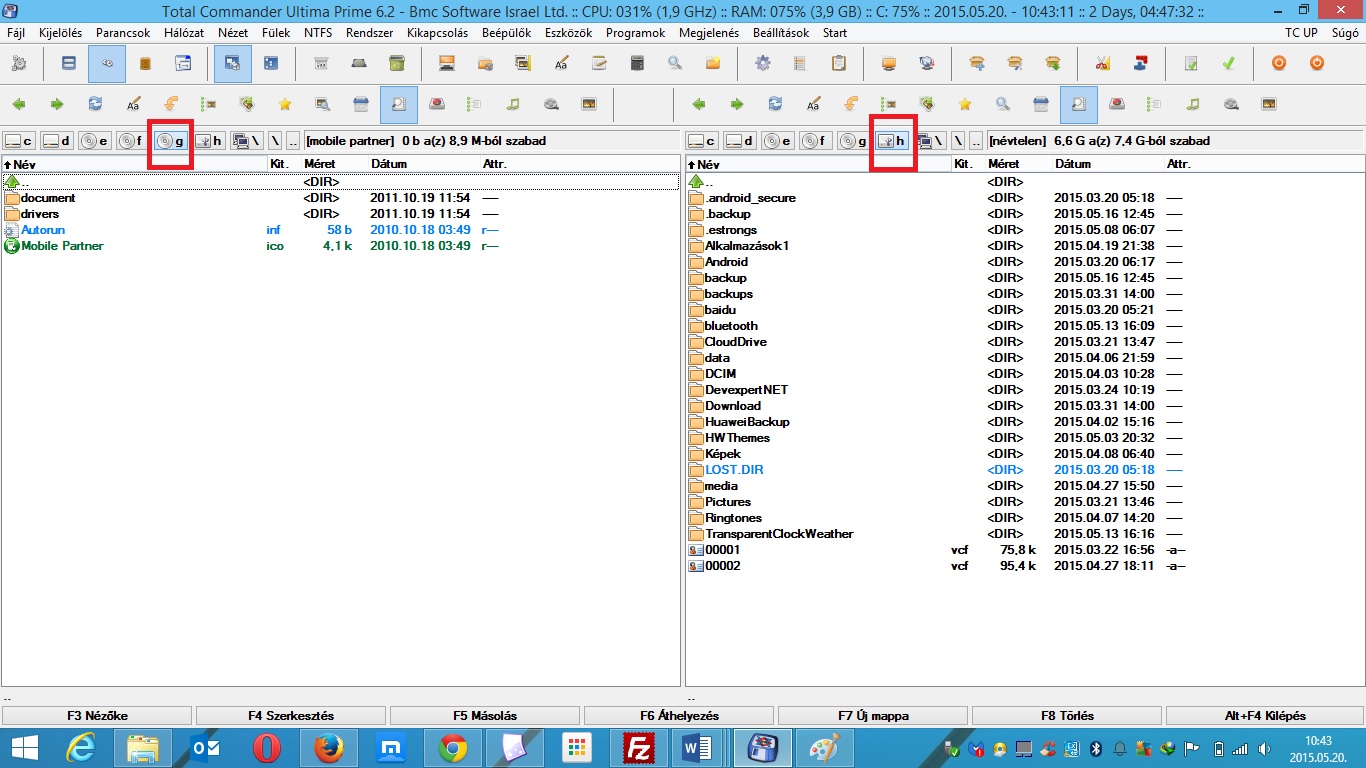
Task: Click the F3 Nézőke button
Action: coord(98,716)
